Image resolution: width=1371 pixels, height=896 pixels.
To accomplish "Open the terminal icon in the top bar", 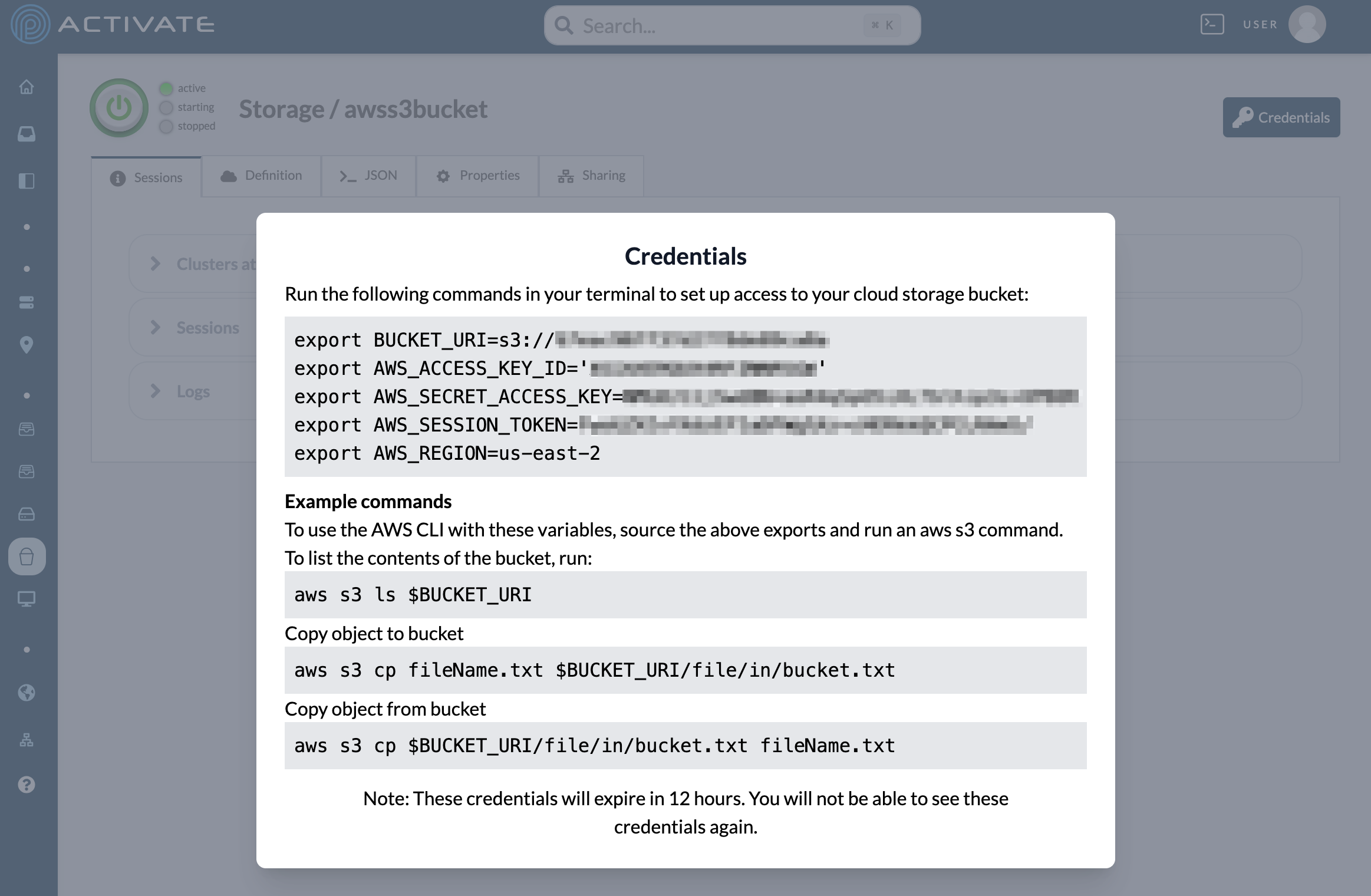I will point(1212,24).
